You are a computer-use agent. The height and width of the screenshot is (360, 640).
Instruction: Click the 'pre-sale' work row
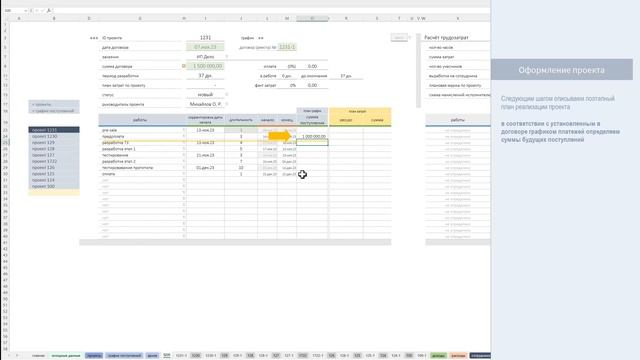click(141, 130)
